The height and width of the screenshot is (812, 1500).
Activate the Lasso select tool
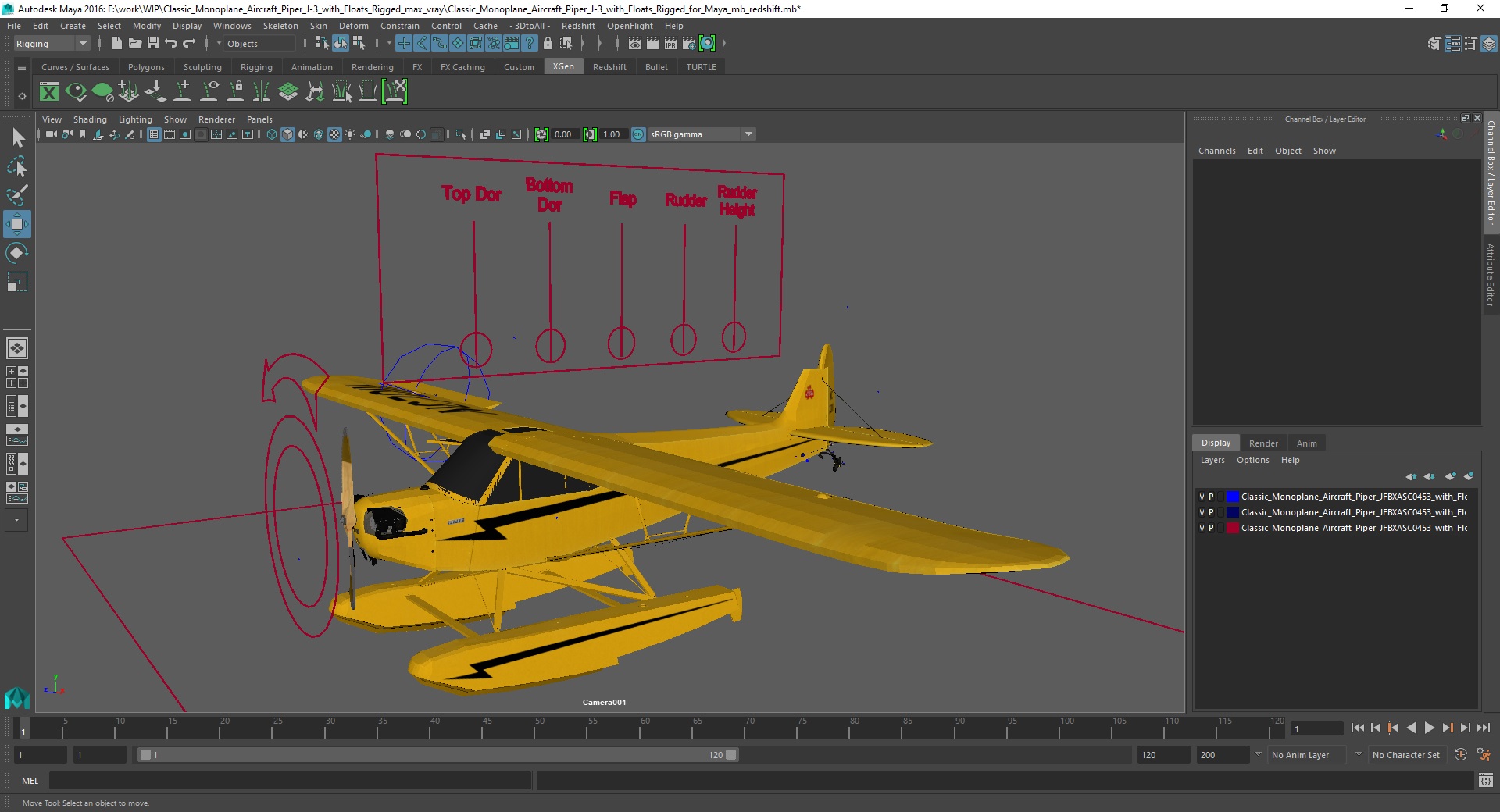pyautogui.click(x=17, y=166)
